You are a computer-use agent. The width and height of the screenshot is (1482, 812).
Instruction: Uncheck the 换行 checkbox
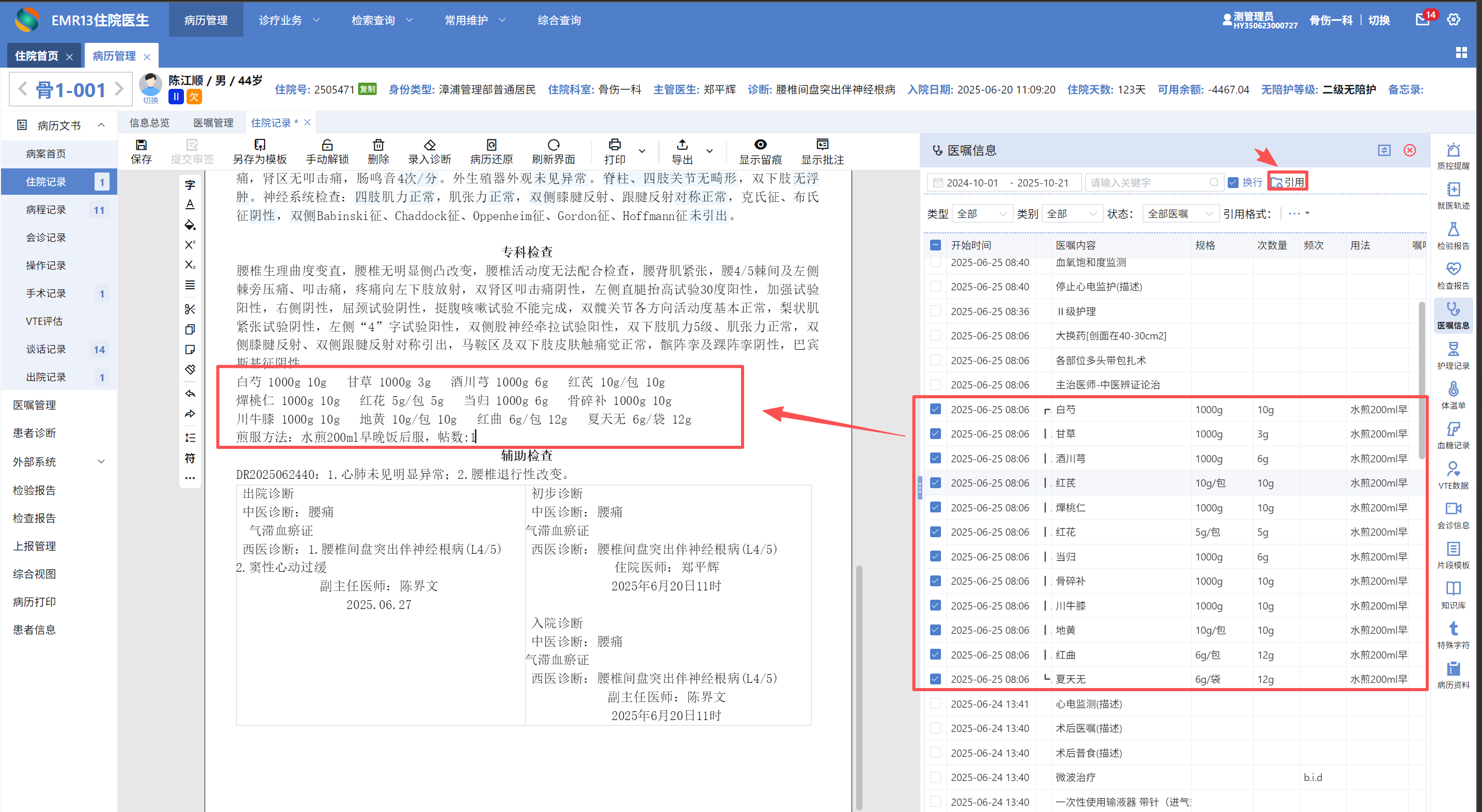pyautogui.click(x=1233, y=182)
